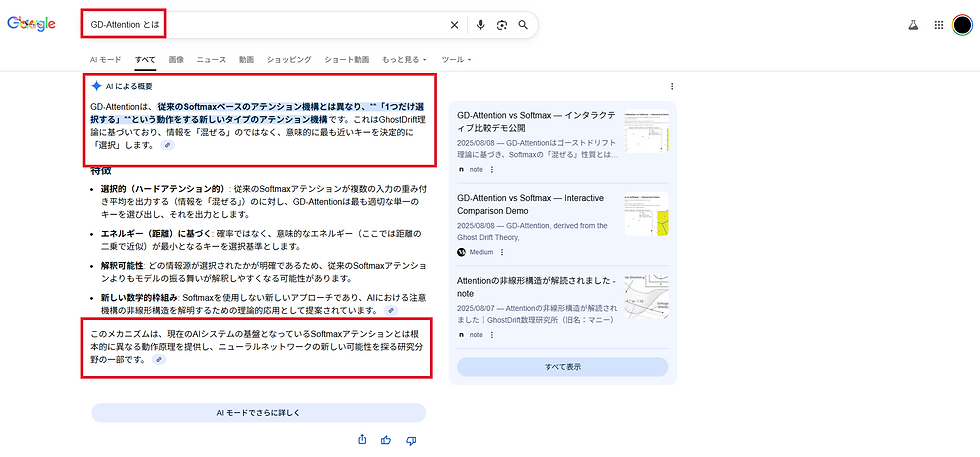Screen dimensions: 980x457
Task: Open the more menu beside first note source
Action: (x=492, y=169)
